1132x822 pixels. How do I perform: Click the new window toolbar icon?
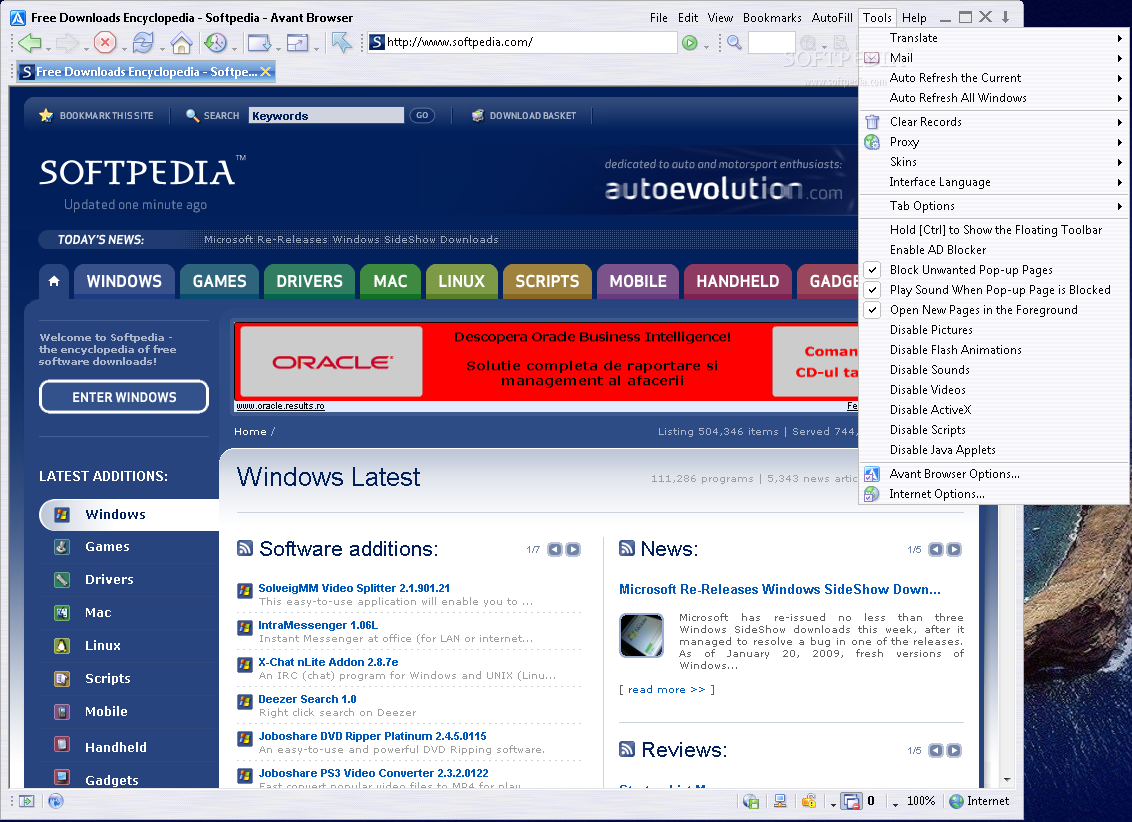(x=258, y=43)
